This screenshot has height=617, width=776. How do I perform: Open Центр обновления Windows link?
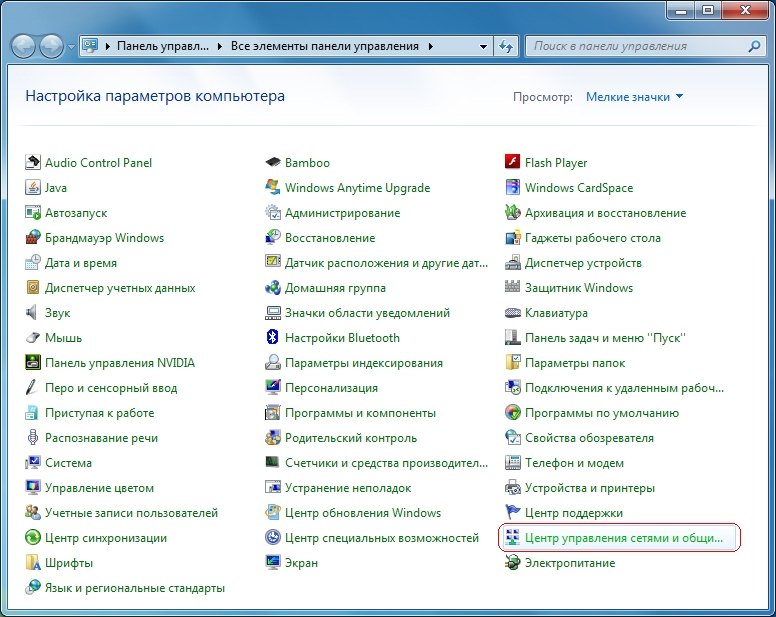[x=363, y=513]
